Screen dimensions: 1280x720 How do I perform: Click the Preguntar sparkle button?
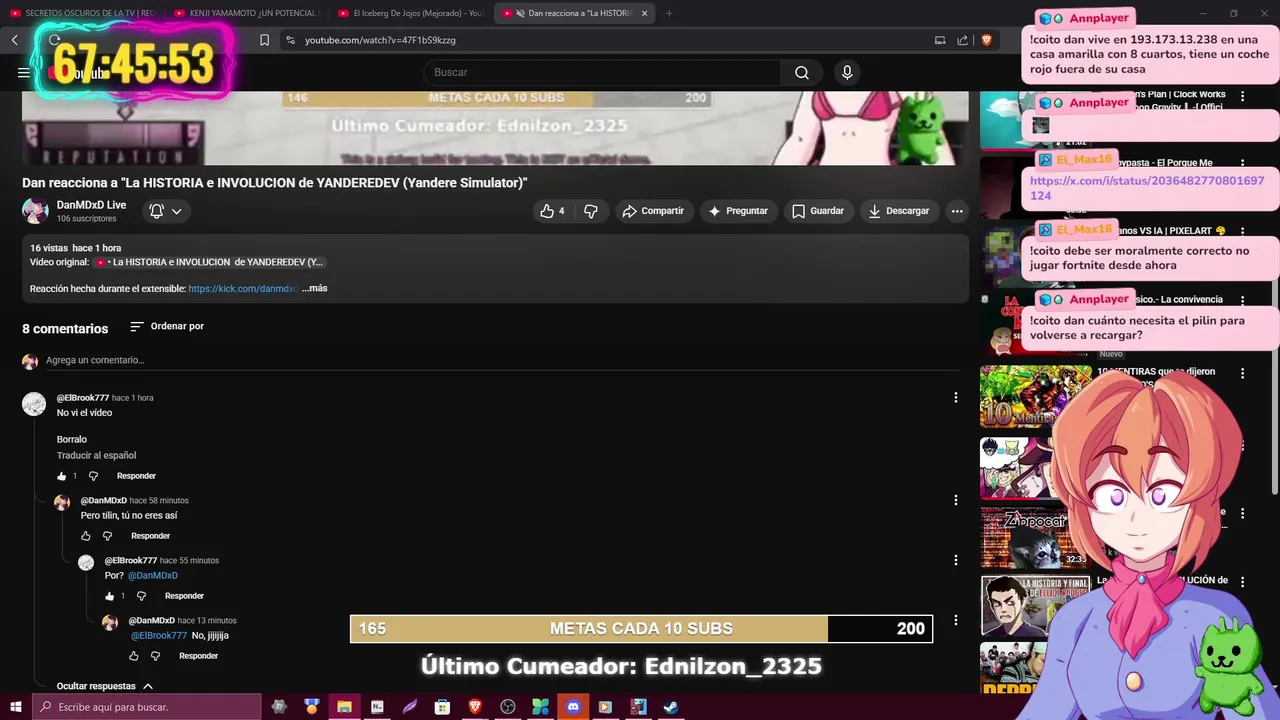(x=738, y=211)
